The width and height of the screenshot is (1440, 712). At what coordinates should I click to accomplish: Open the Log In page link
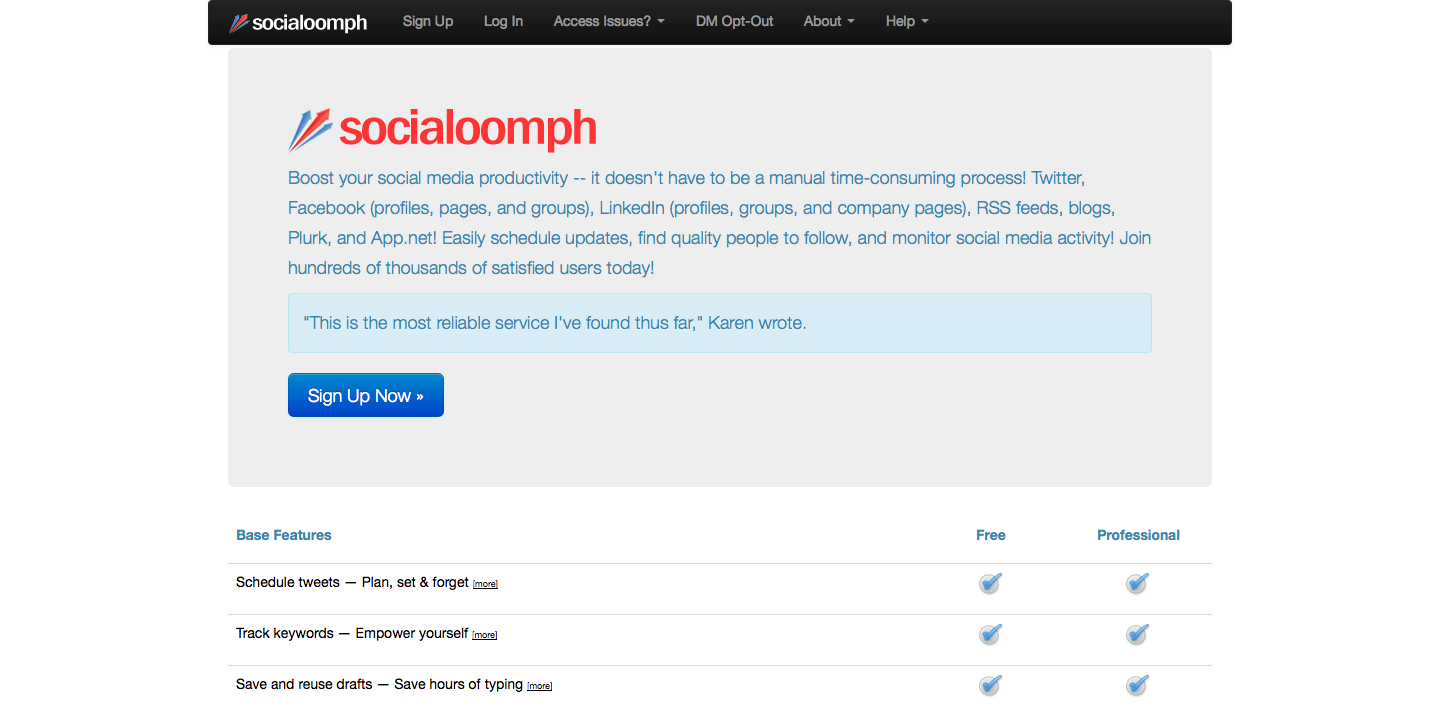click(x=503, y=21)
